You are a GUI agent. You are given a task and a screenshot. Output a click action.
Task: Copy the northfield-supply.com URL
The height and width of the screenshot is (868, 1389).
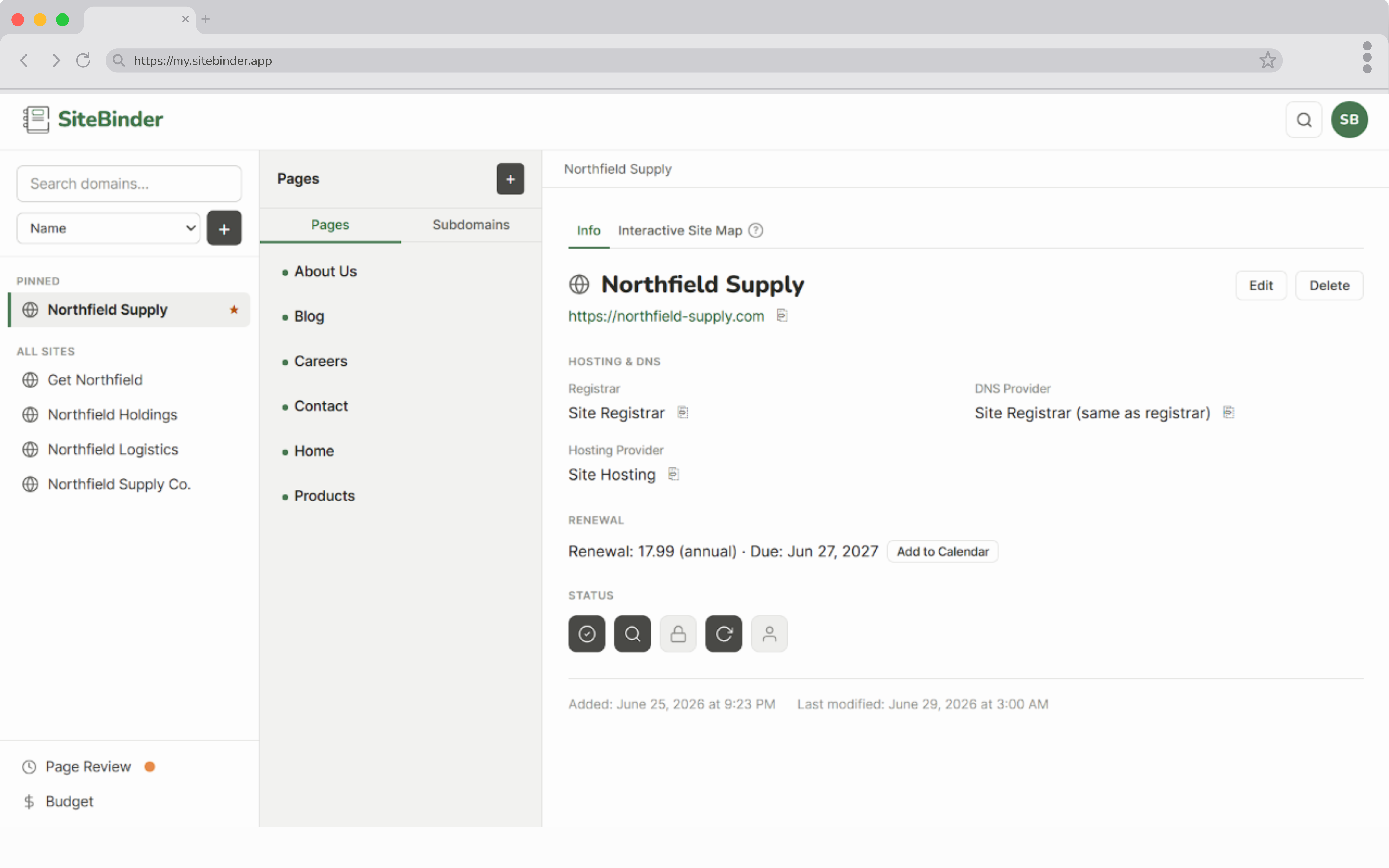pyautogui.click(x=782, y=315)
